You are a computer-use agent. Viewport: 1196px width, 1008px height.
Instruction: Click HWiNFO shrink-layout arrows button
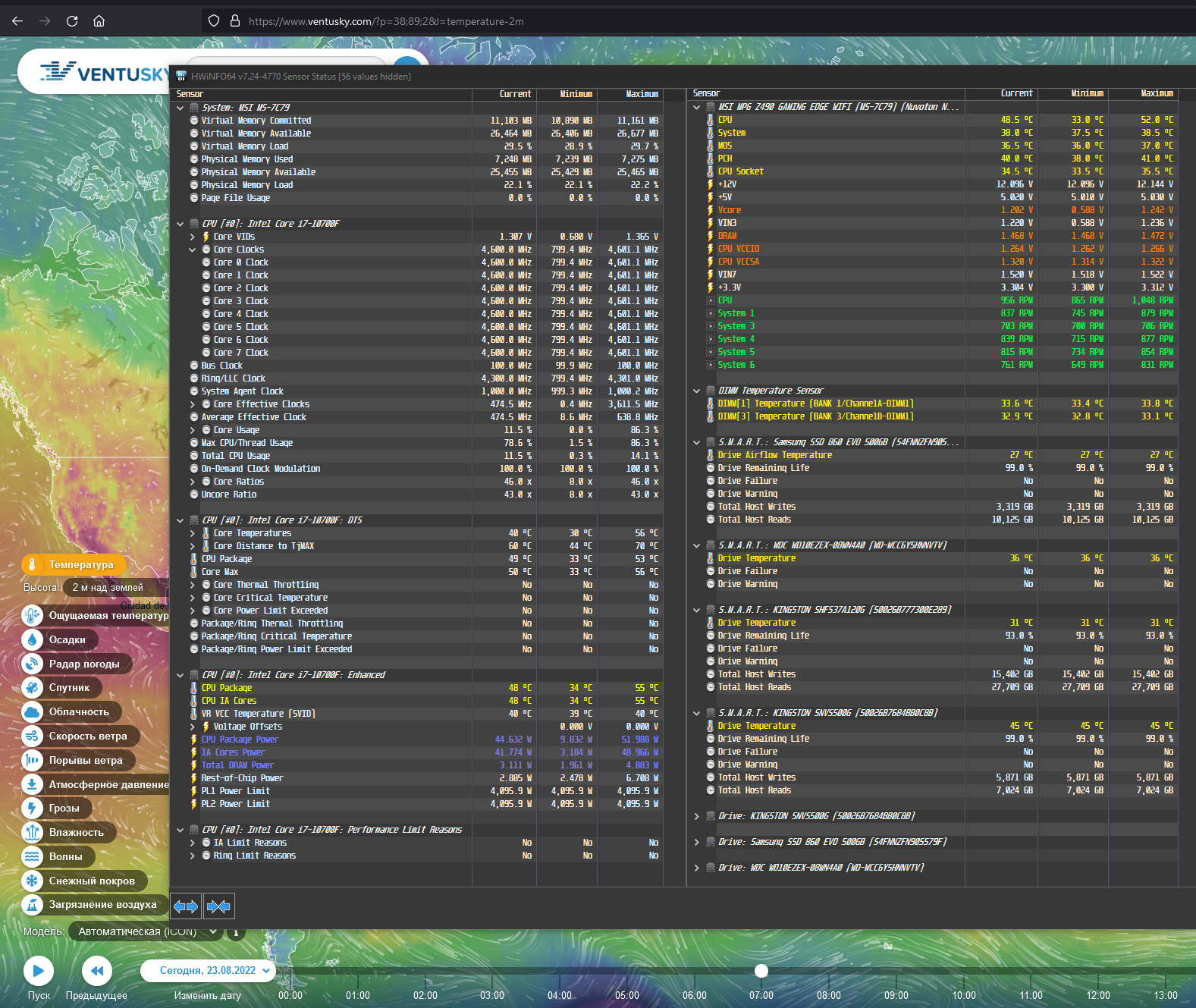[x=218, y=906]
